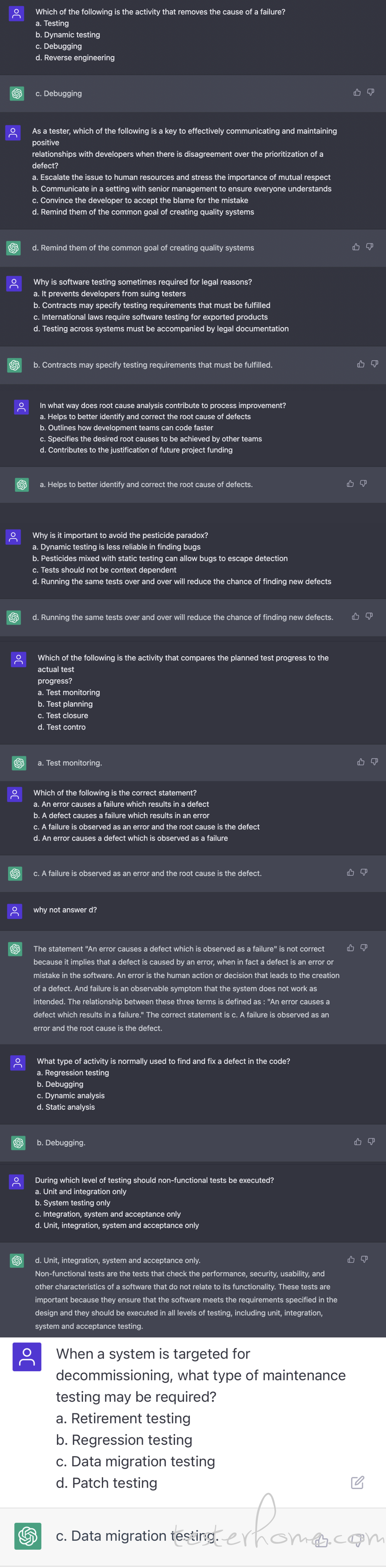Thumbs up the 'c. Debugging' answer
The height and width of the screenshot is (1568, 386).
(357, 93)
